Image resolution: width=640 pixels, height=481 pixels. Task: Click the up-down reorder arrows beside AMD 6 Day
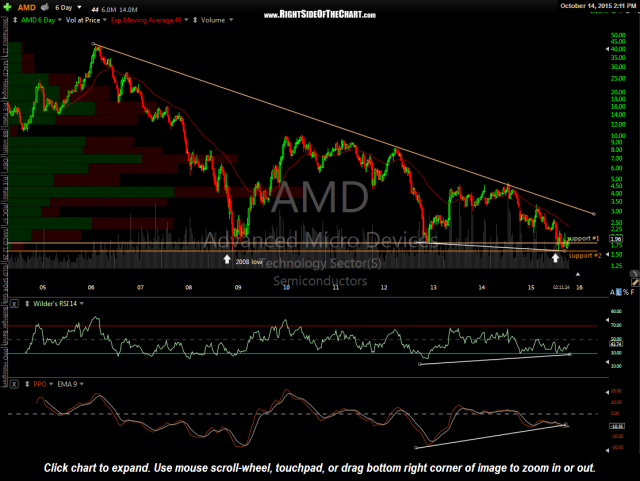[15, 20]
